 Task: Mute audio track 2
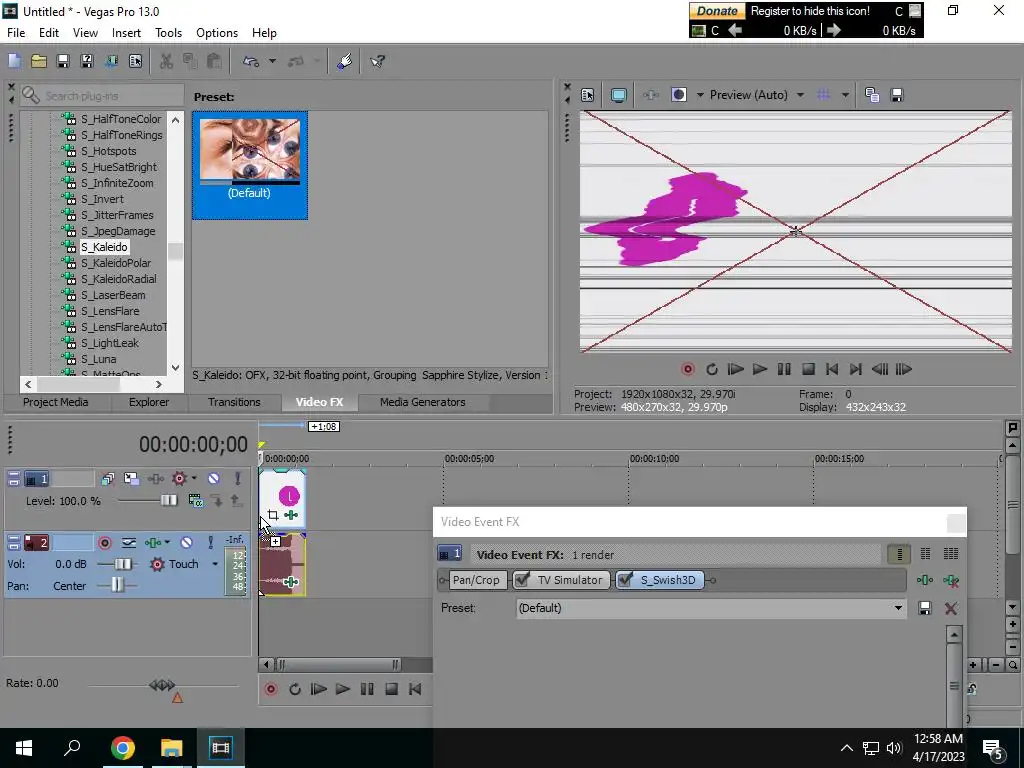186,543
